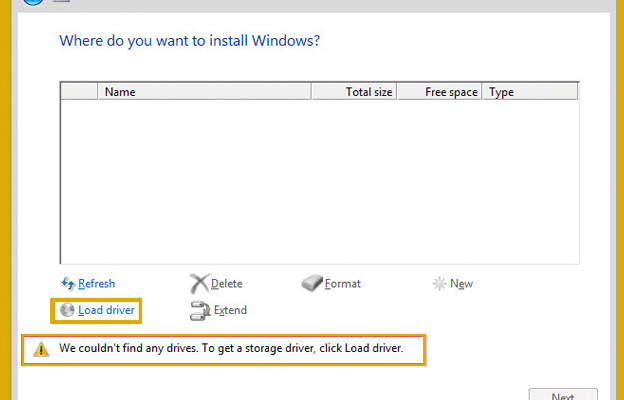
Task: Click the Load driver disc icon
Action: (67, 310)
